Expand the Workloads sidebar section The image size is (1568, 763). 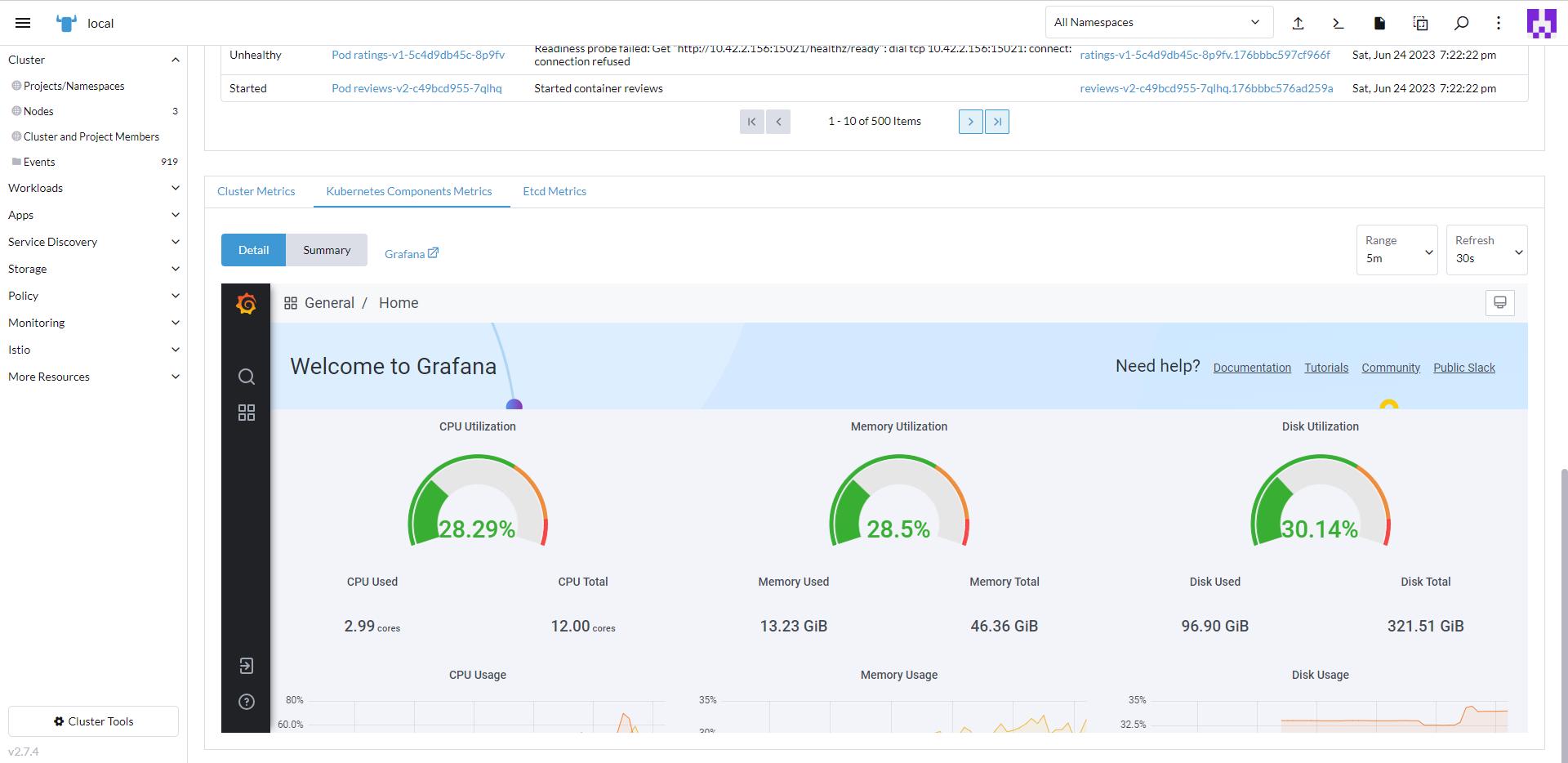93,188
